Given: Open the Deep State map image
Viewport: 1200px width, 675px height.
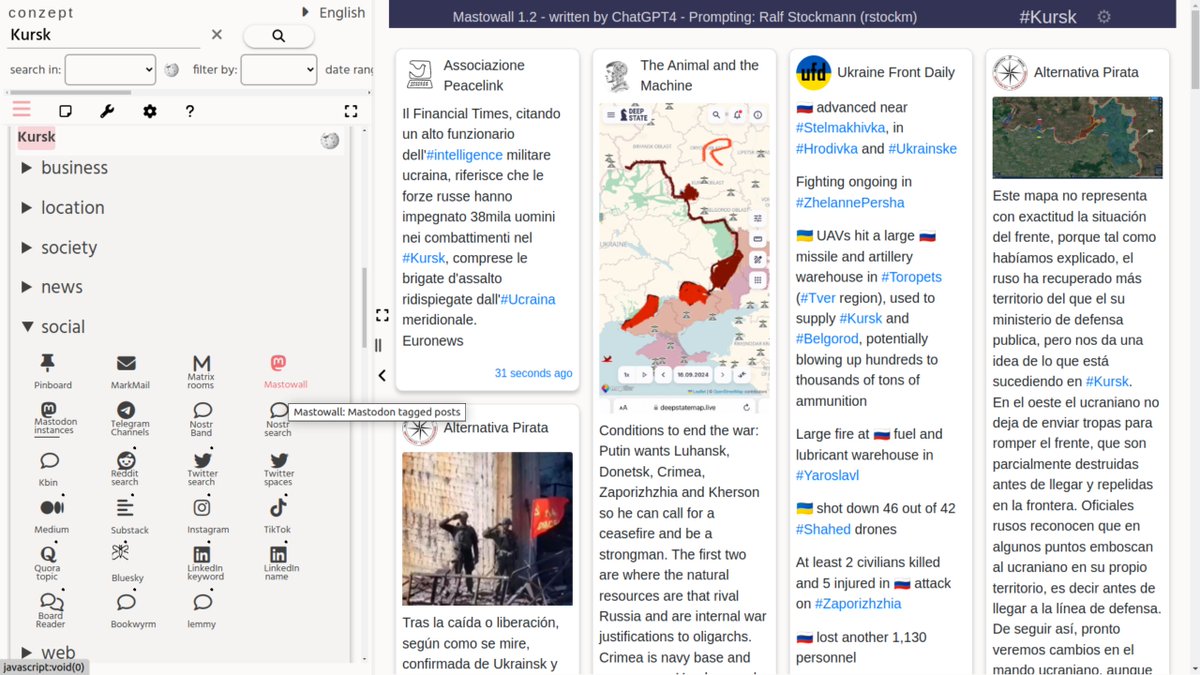Looking at the screenshot, I should pyautogui.click(x=684, y=258).
